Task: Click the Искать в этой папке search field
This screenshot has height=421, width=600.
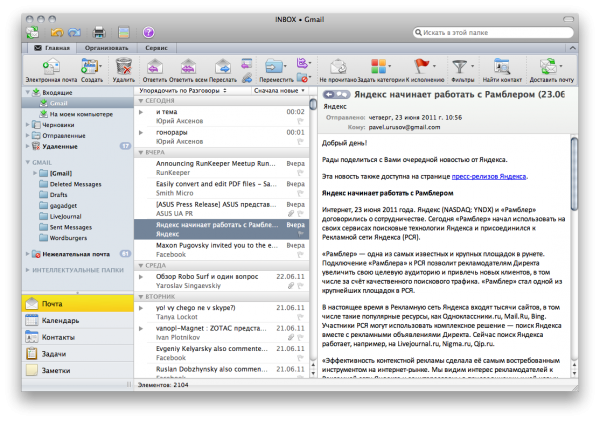Action: pos(494,33)
